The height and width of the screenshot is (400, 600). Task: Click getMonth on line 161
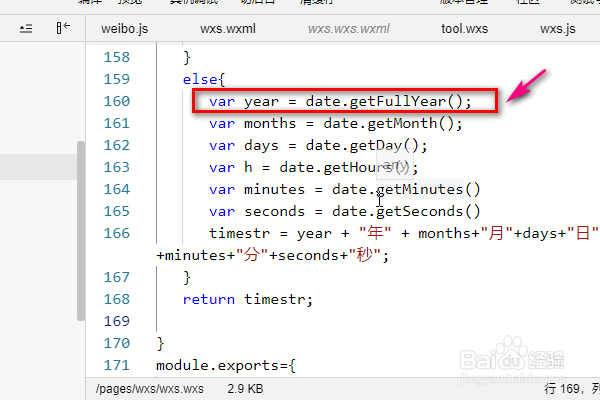[x=402, y=123]
